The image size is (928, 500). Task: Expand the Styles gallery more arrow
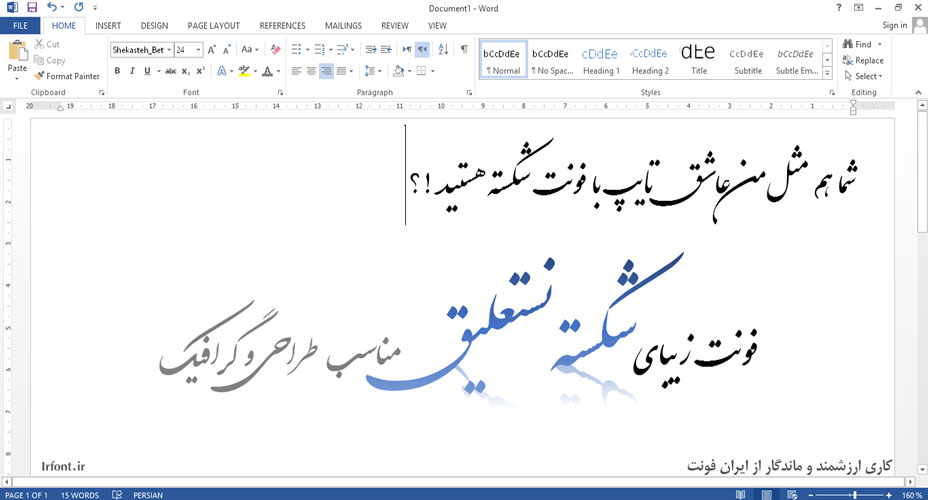827,72
